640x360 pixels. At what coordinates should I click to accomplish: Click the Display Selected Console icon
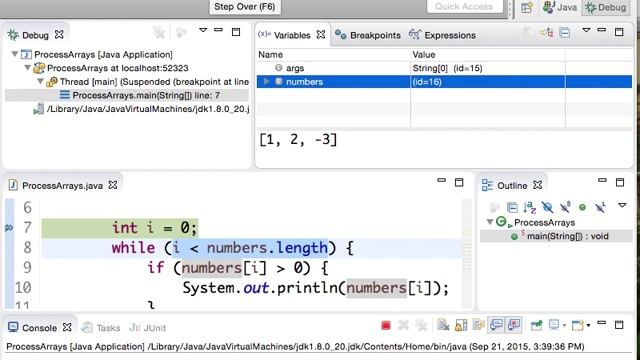point(554,325)
